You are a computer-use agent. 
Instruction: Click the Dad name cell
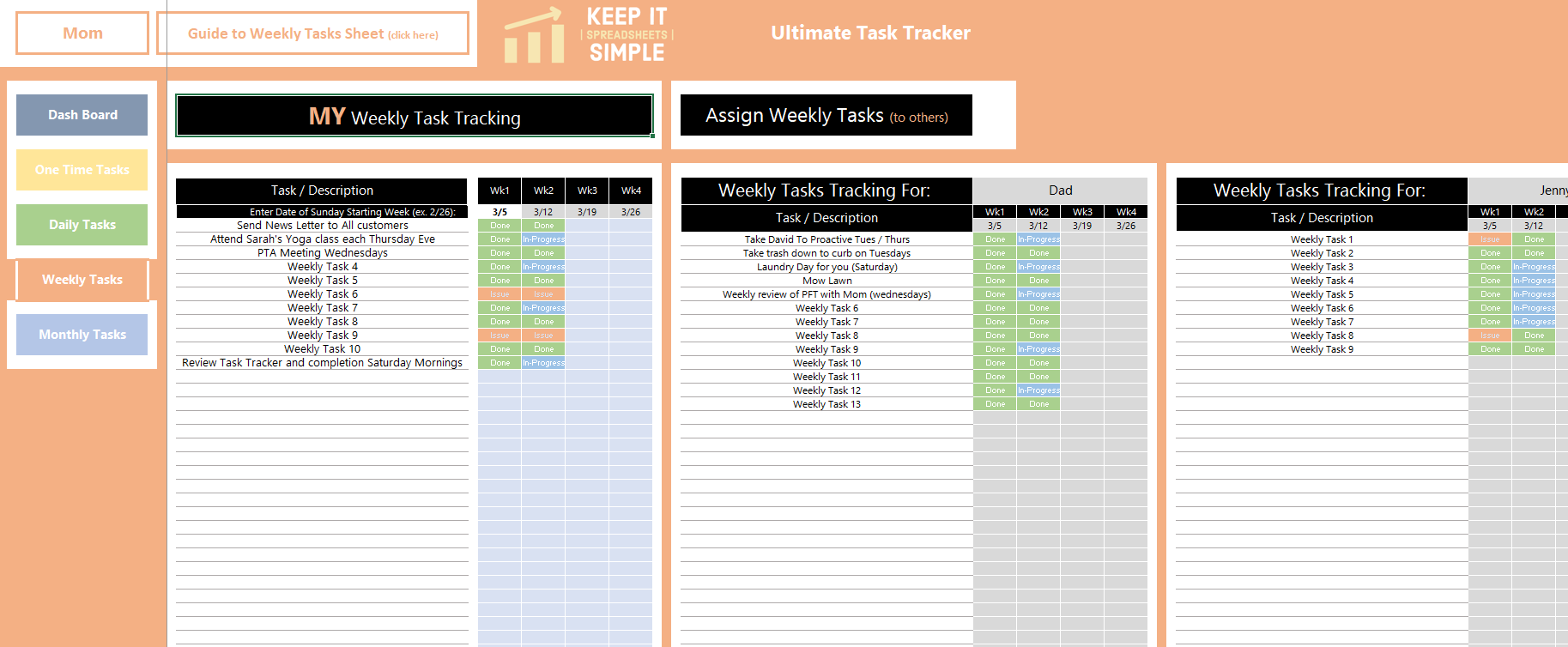point(1060,190)
